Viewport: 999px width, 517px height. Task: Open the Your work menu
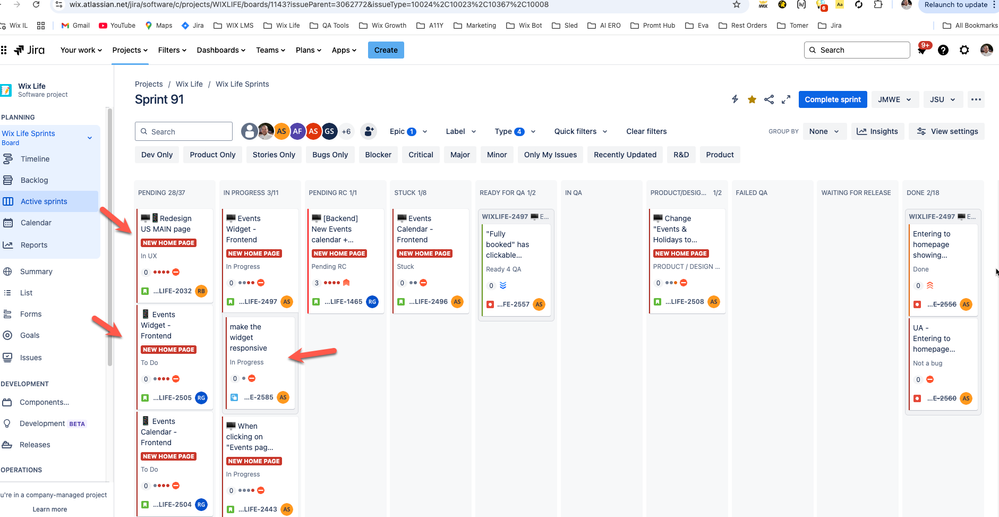coord(81,50)
